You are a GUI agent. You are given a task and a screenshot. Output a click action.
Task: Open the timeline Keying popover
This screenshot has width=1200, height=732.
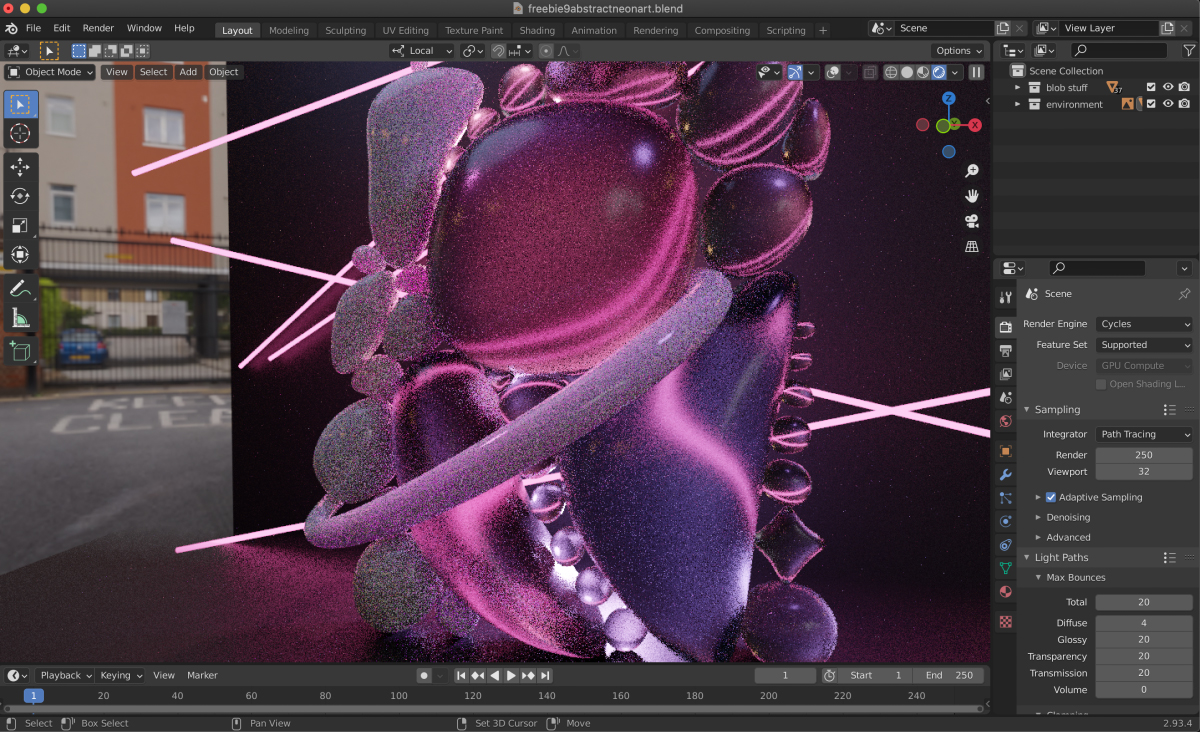click(x=120, y=675)
